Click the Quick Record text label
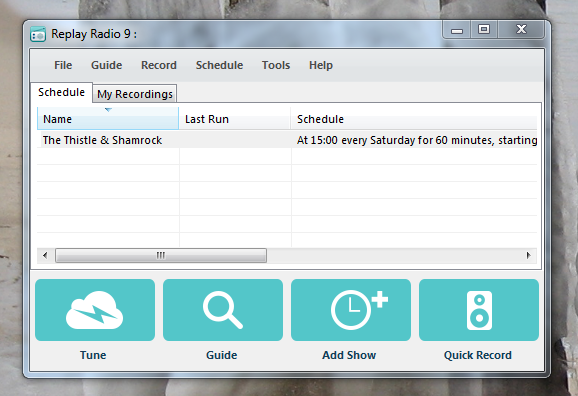The width and height of the screenshot is (578, 396). click(478, 355)
